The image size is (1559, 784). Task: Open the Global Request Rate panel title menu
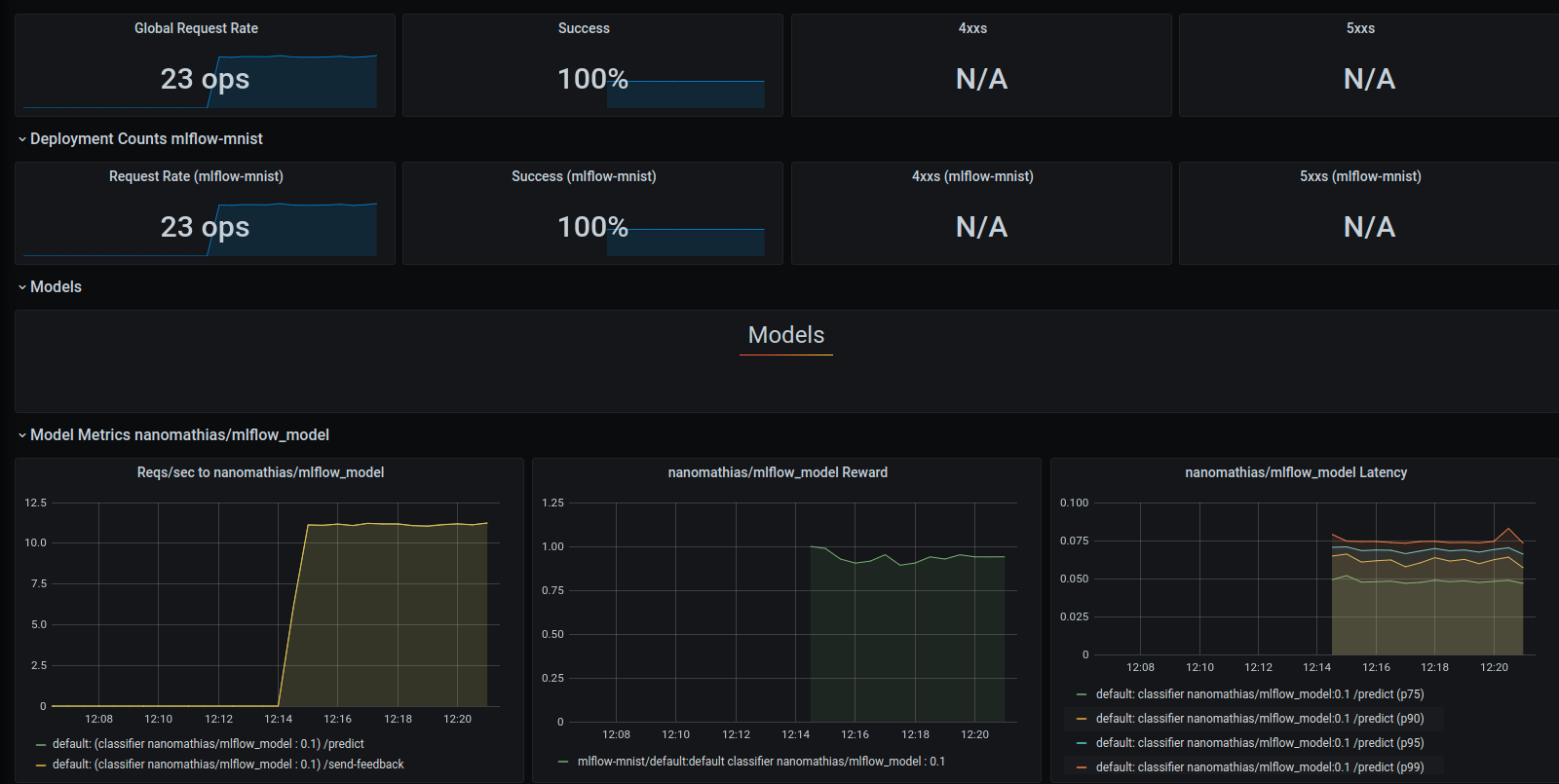196,28
